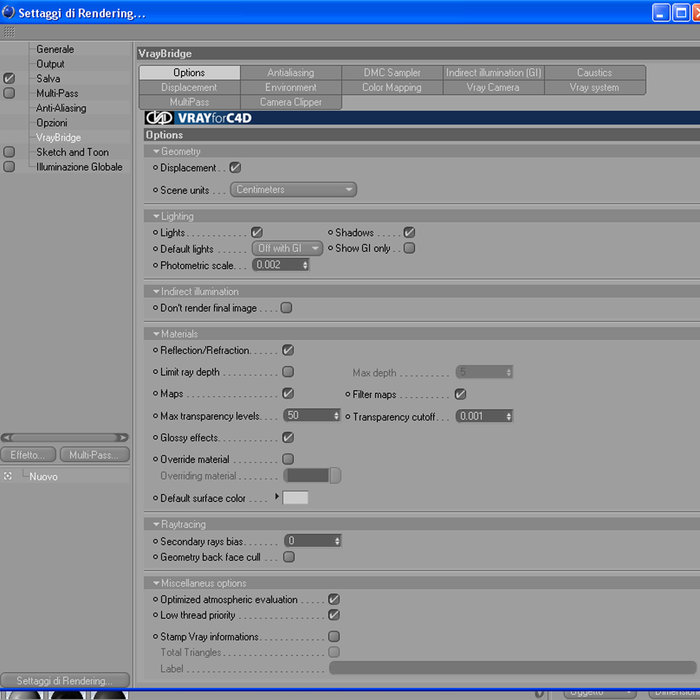Open the DMC Sampler tab
The width and height of the screenshot is (700, 700).
click(392, 72)
